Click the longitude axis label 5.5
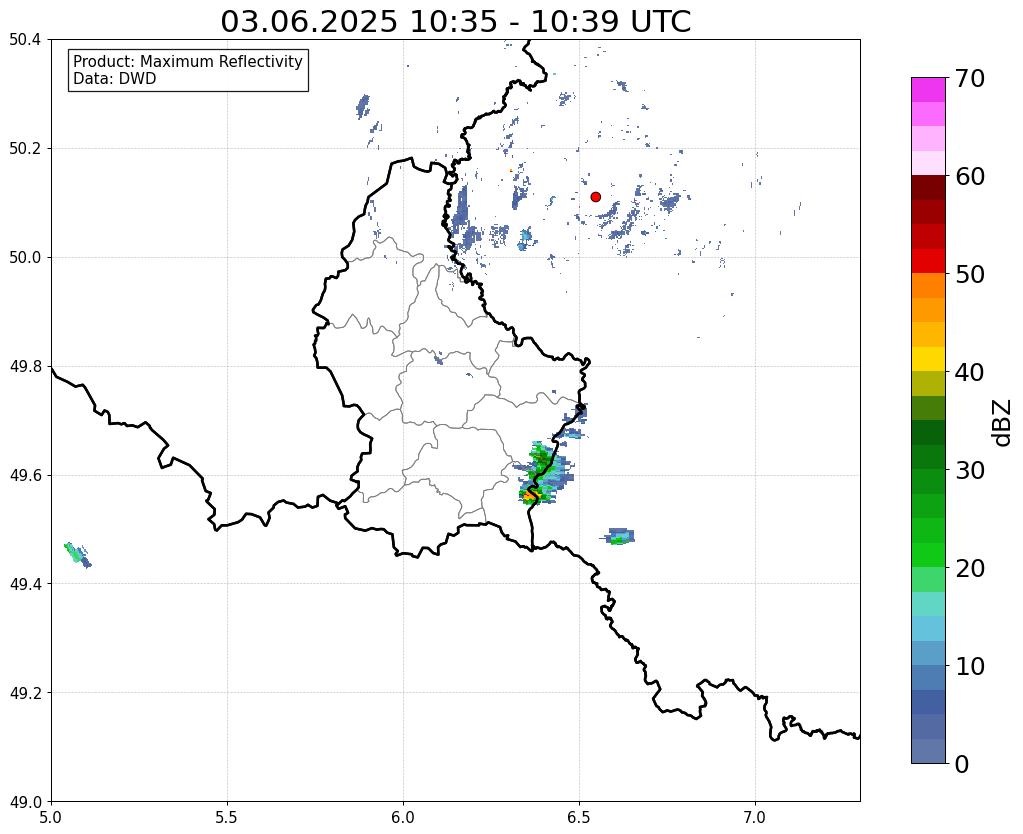 click(x=227, y=817)
